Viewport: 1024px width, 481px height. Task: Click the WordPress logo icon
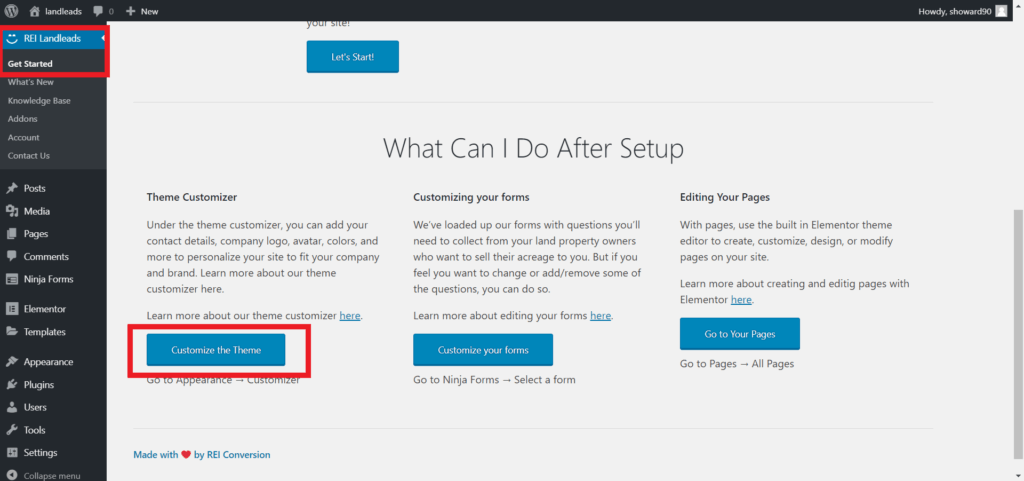11,10
